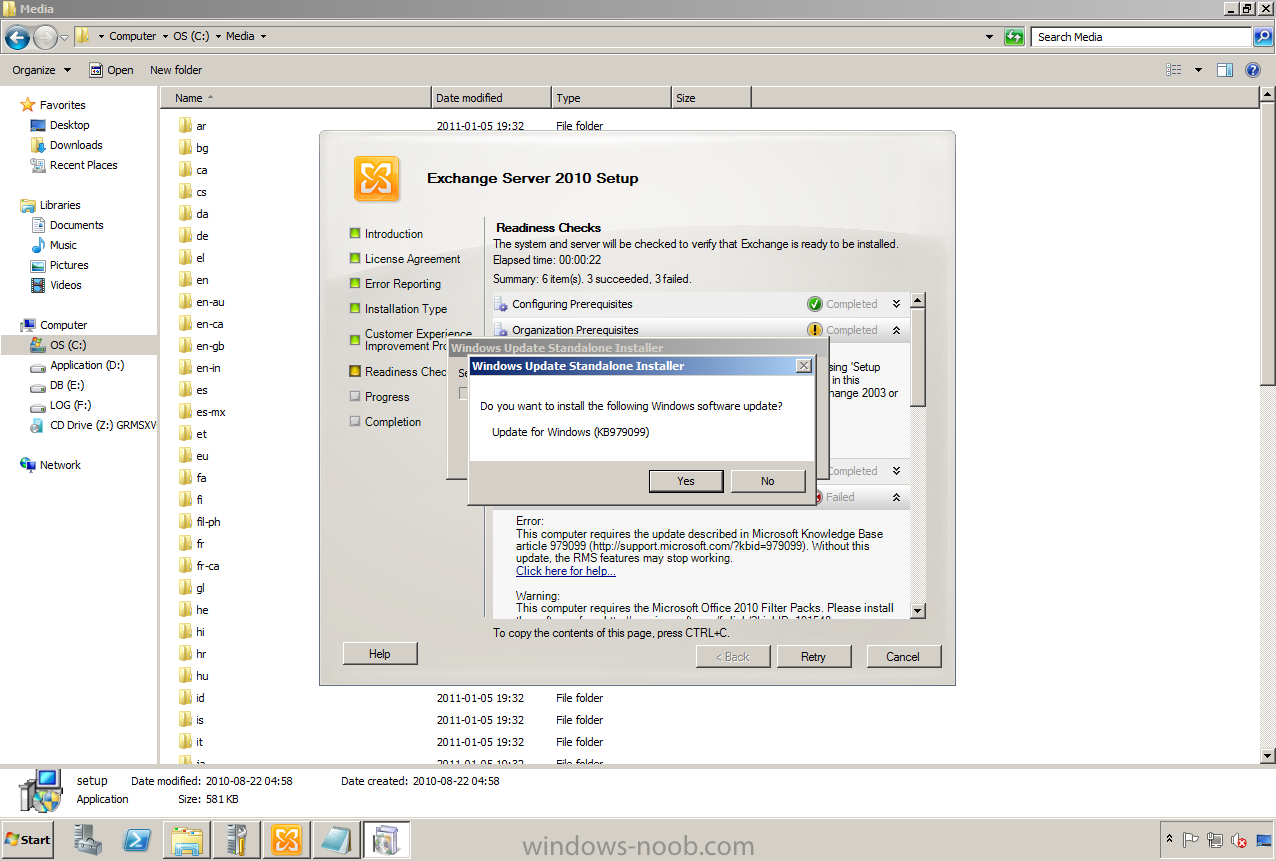Click No to decline the Windows update
This screenshot has width=1276, height=861.
pos(768,481)
